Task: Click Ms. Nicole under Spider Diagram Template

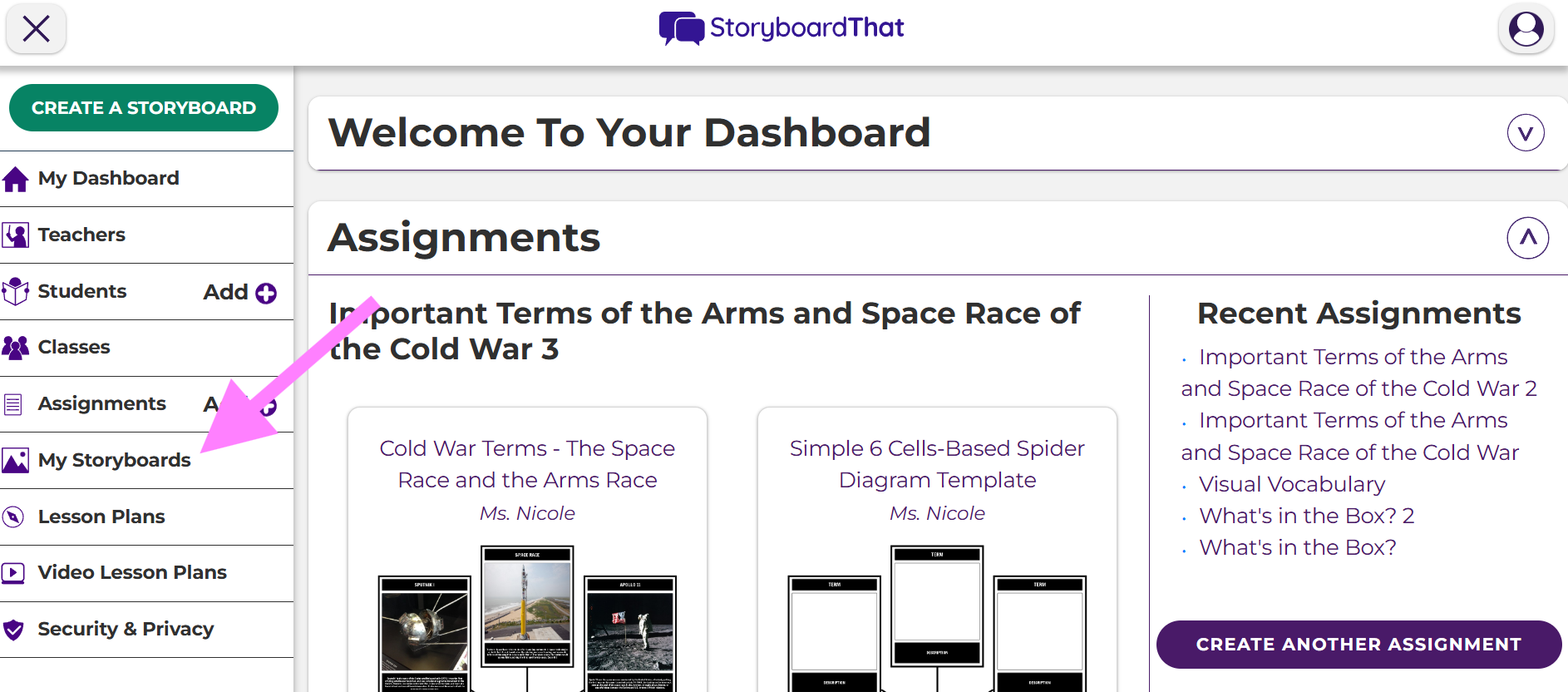Action: 937,513
